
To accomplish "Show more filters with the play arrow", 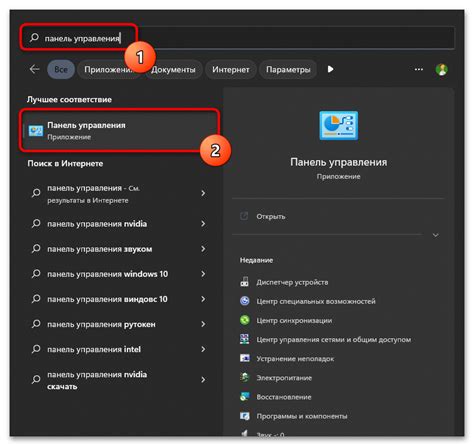I will [x=330, y=69].
